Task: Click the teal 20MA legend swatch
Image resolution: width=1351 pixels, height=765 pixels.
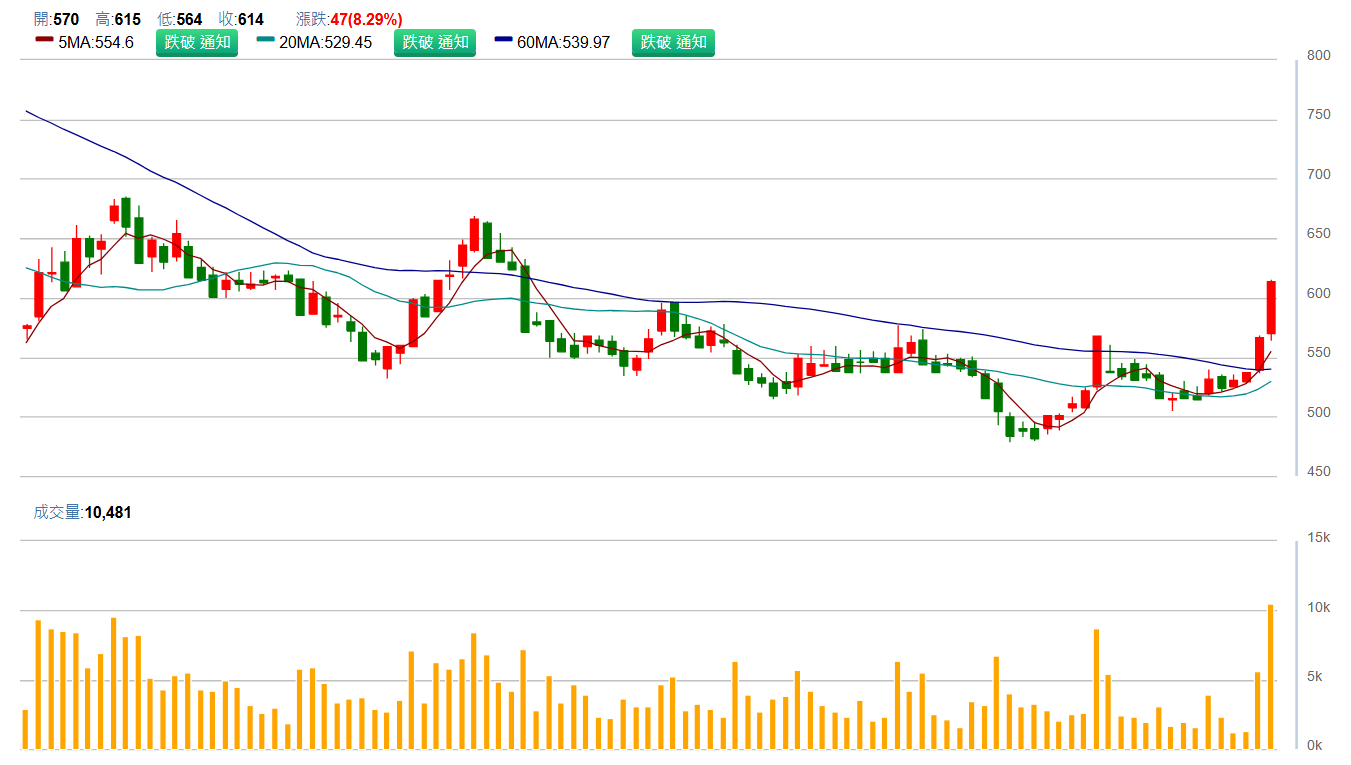Action: 265,41
